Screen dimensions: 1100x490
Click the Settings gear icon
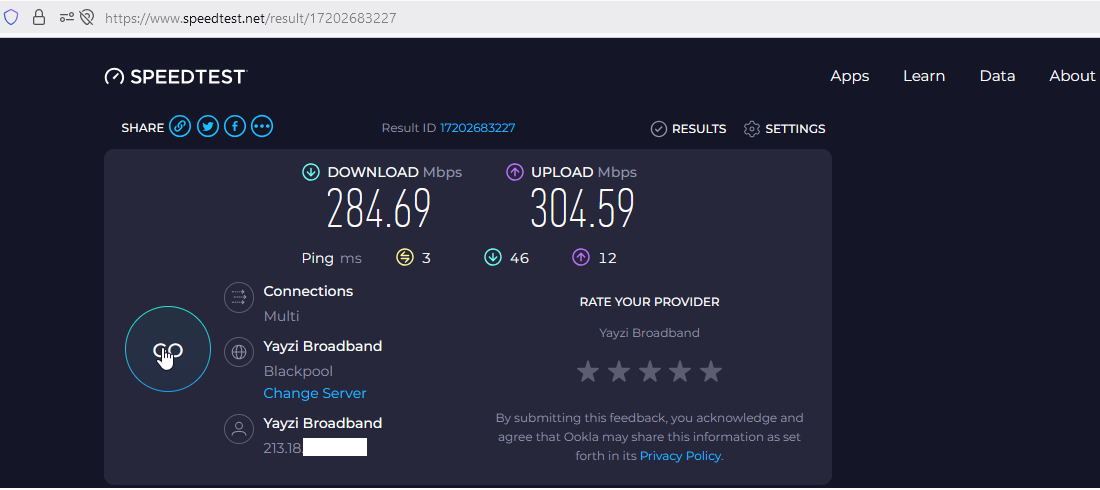752,128
